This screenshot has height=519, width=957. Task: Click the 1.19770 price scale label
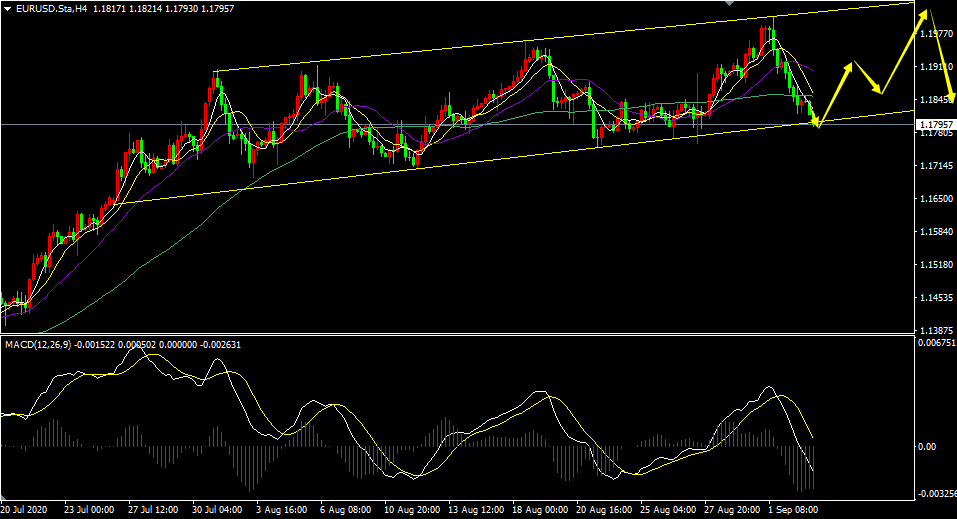[x=937, y=34]
